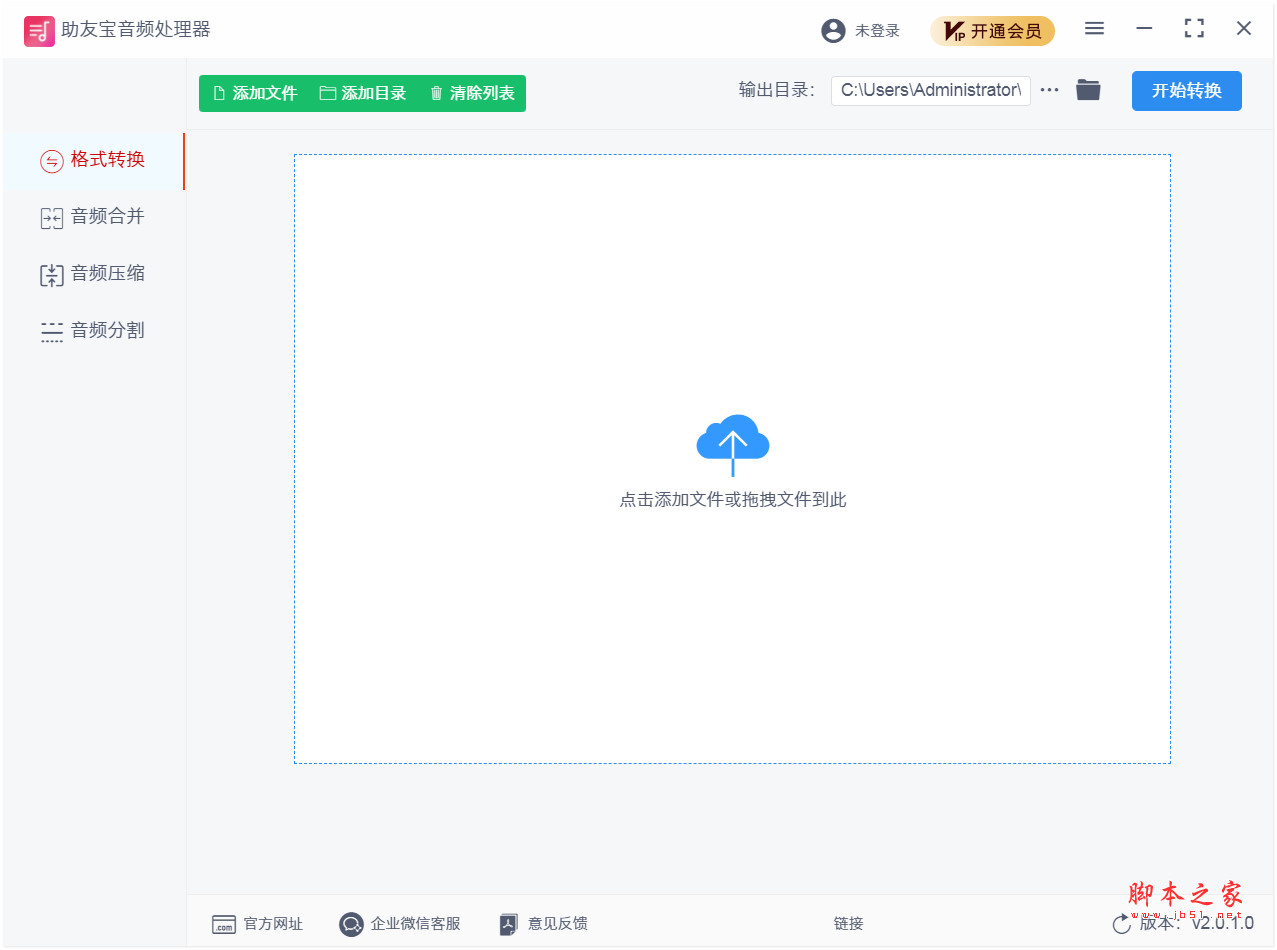Click 添加目录 to add a folder
The width and height of the screenshot is (1277, 950).
tap(364, 93)
